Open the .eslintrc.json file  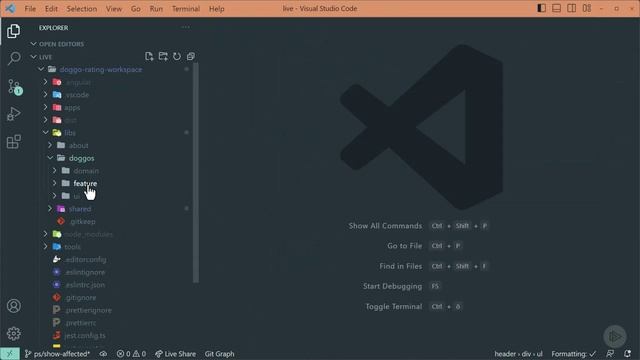pyautogui.click(x=85, y=284)
